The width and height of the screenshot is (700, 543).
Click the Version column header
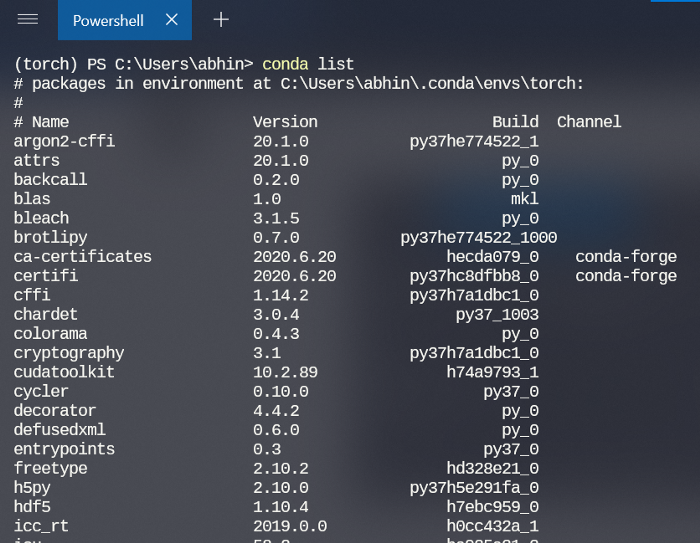(285, 122)
